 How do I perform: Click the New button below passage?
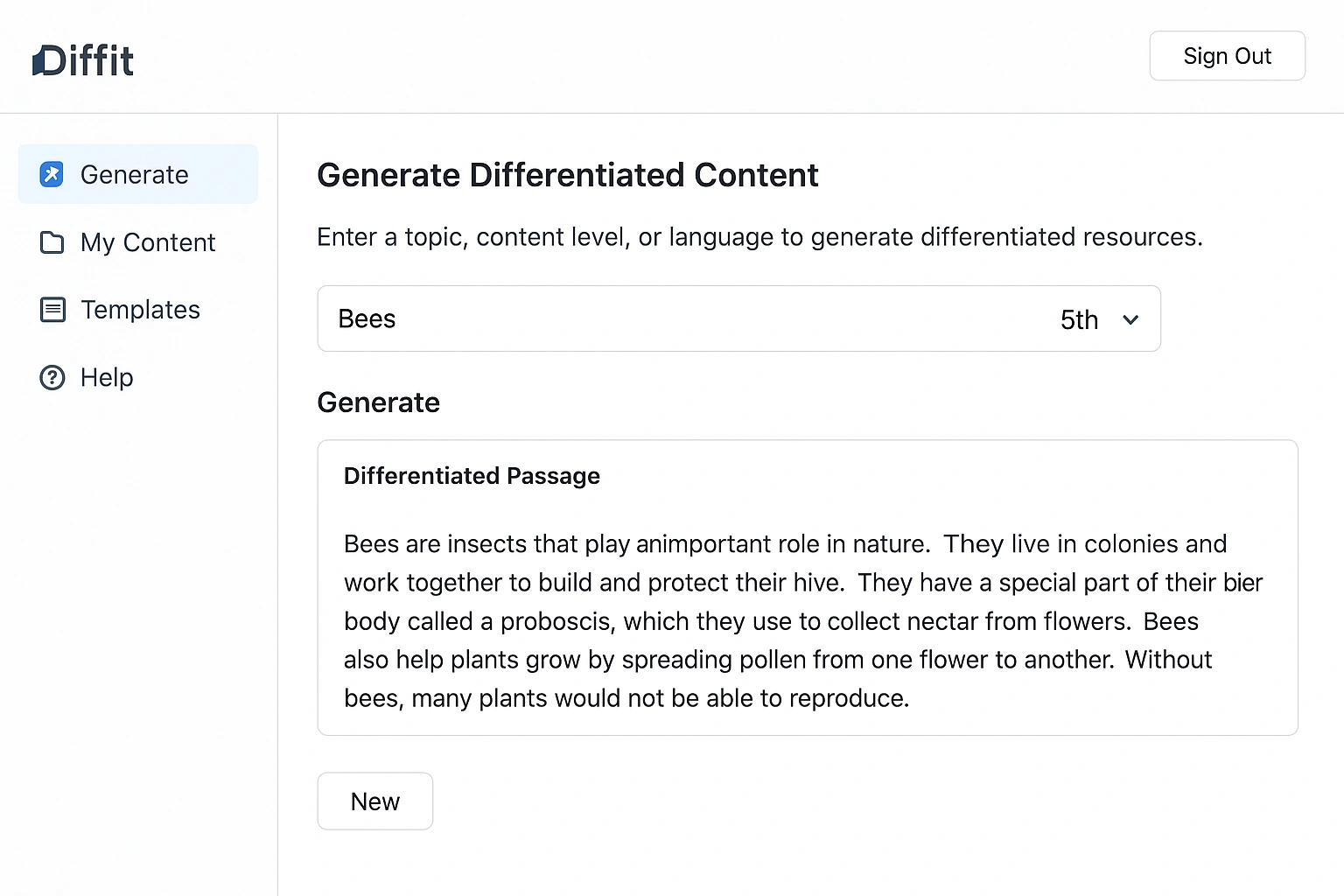click(x=374, y=801)
